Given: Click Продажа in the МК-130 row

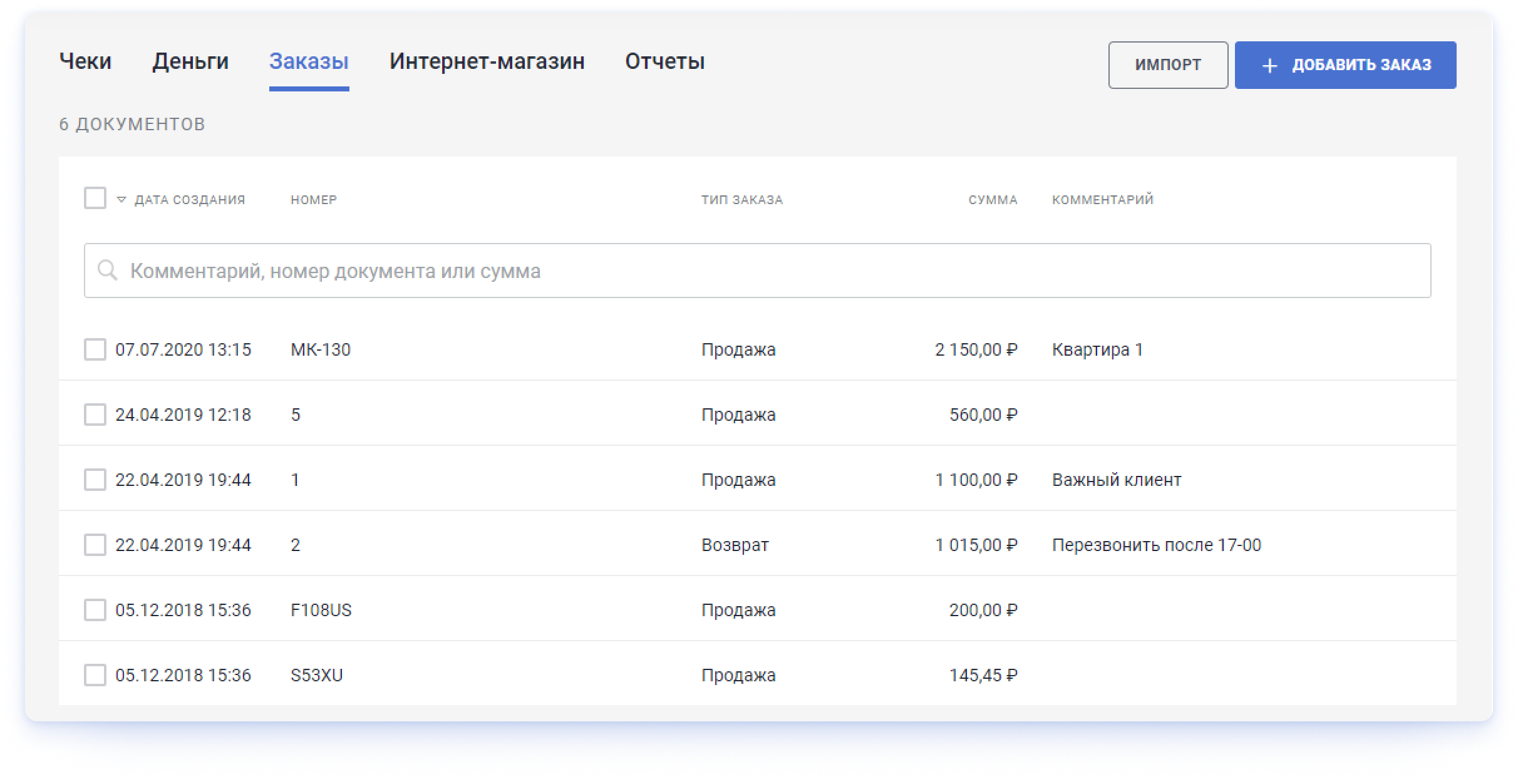Looking at the screenshot, I should click(x=738, y=349).
